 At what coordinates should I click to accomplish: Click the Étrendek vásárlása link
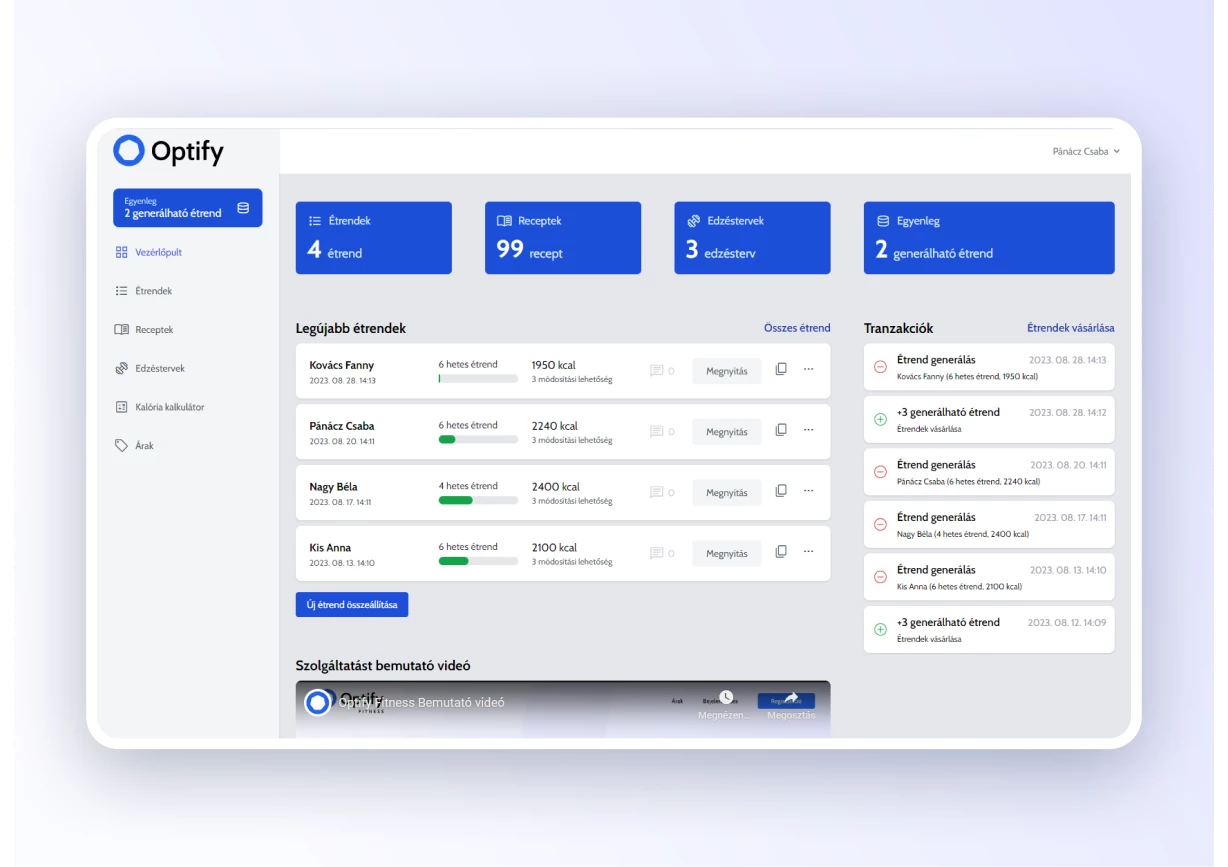pyautogui.click(x=1070, y=328)
